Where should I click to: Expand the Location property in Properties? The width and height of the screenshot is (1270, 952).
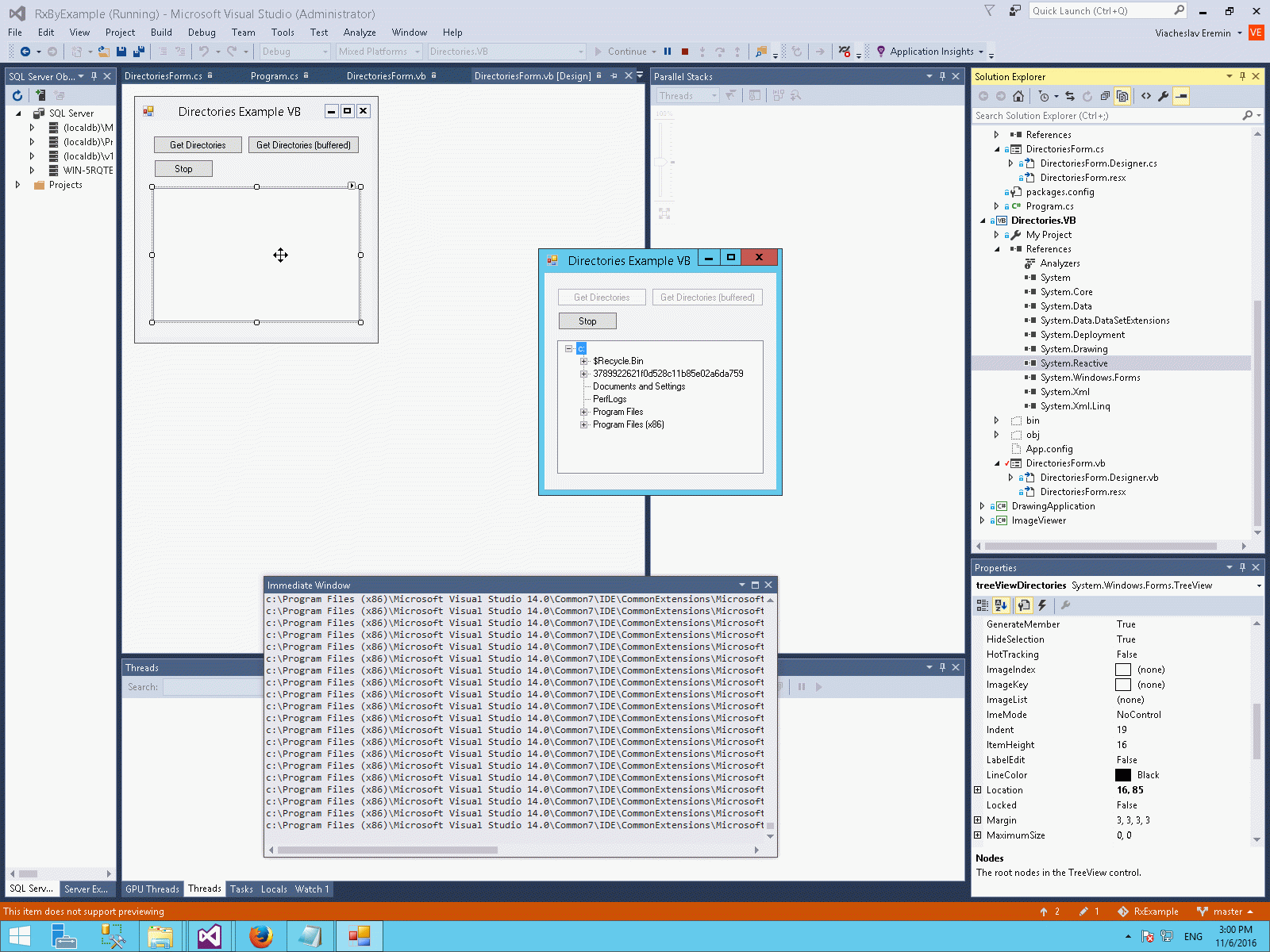coord(978,790)
